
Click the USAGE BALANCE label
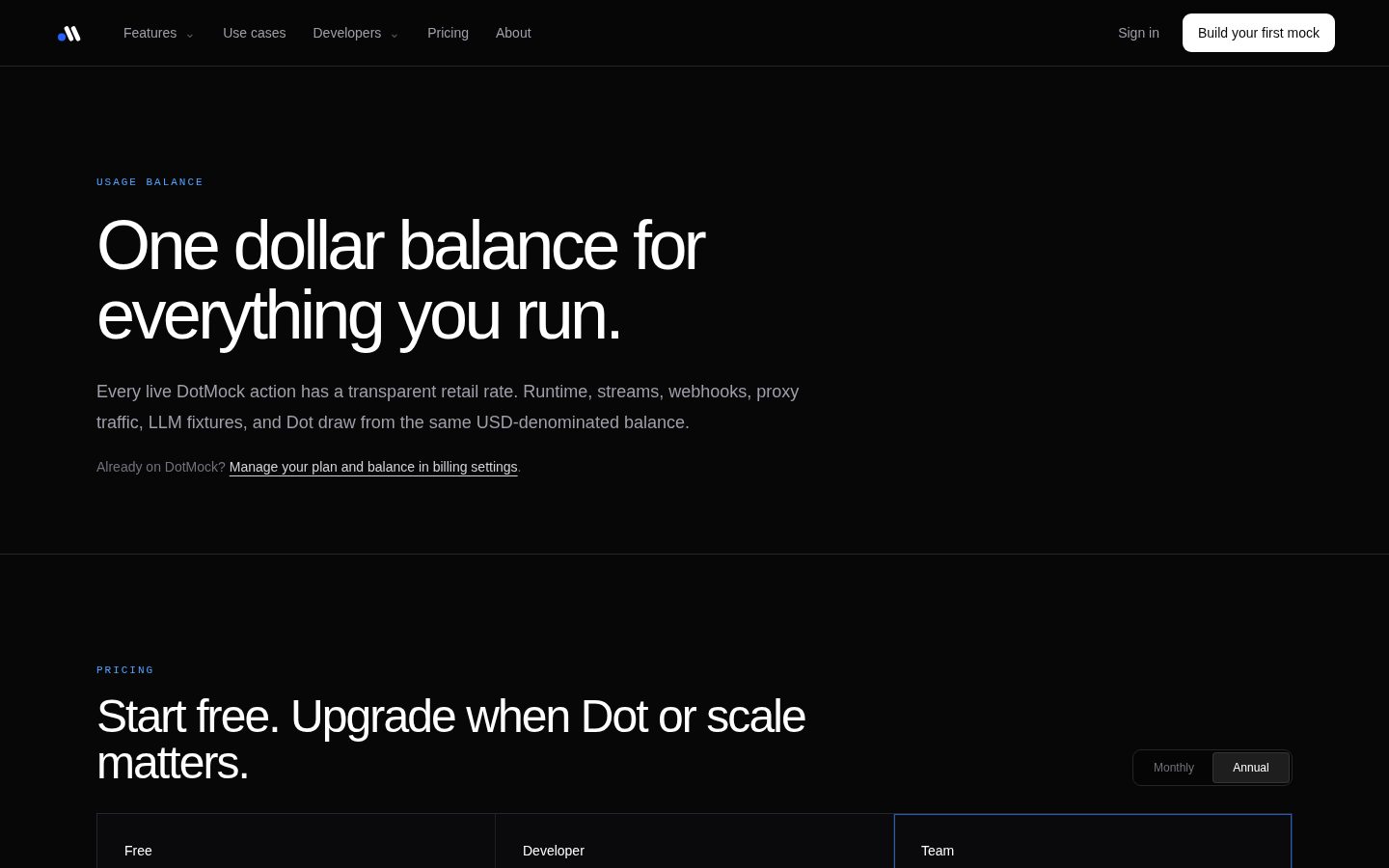pos(150,182)
